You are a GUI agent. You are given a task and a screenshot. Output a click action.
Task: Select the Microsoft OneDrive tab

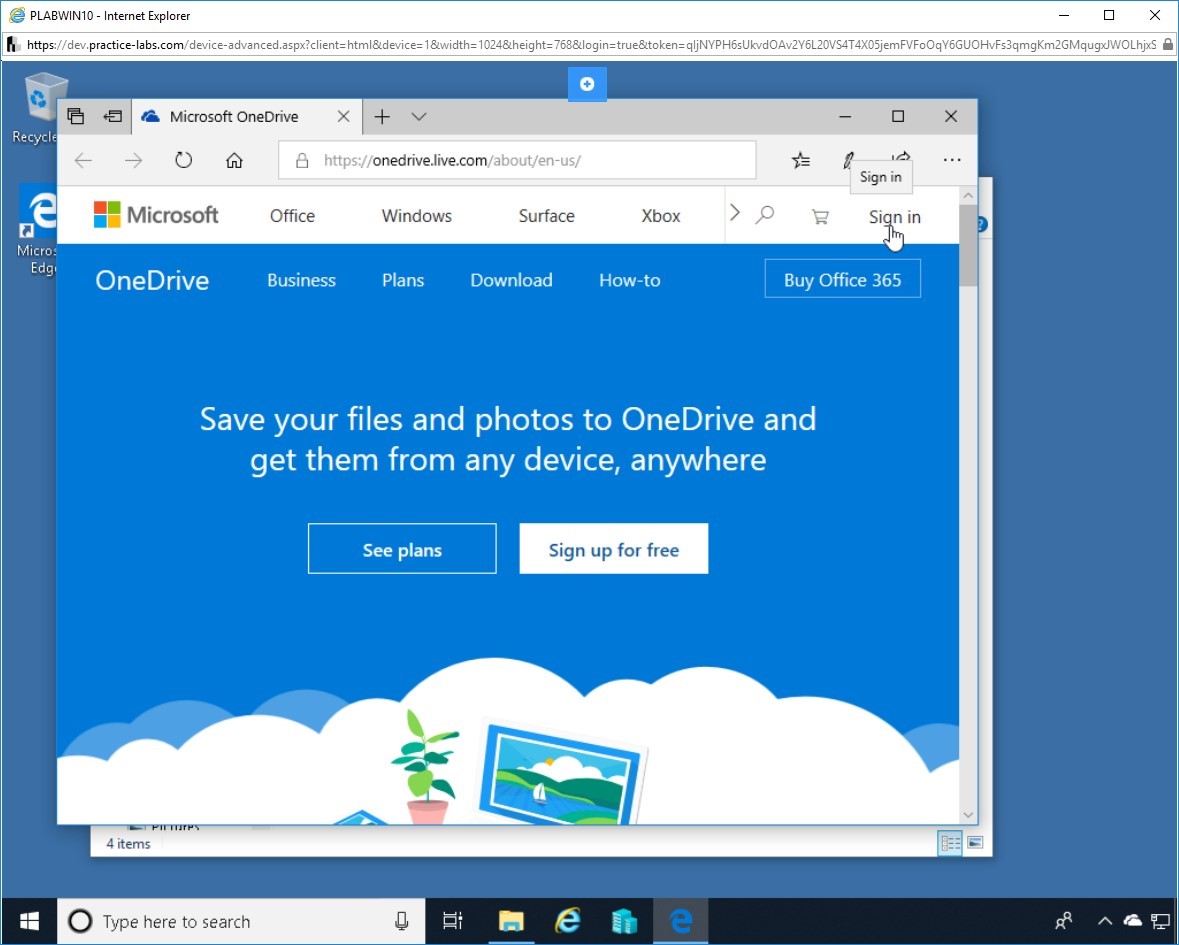(x=247, y=117)
